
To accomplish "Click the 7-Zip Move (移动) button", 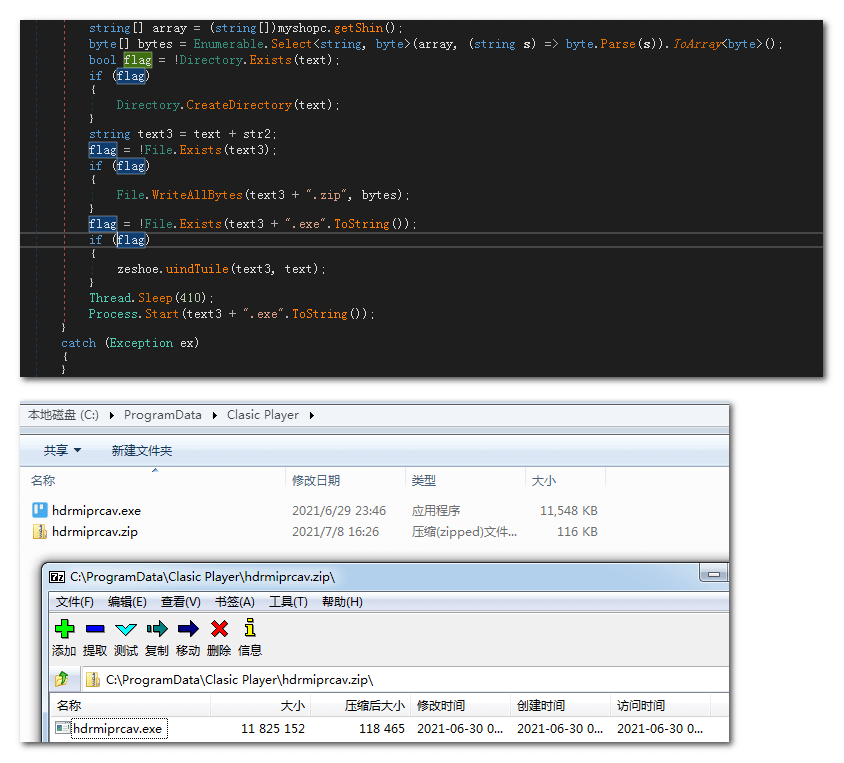I will (188, 638).
